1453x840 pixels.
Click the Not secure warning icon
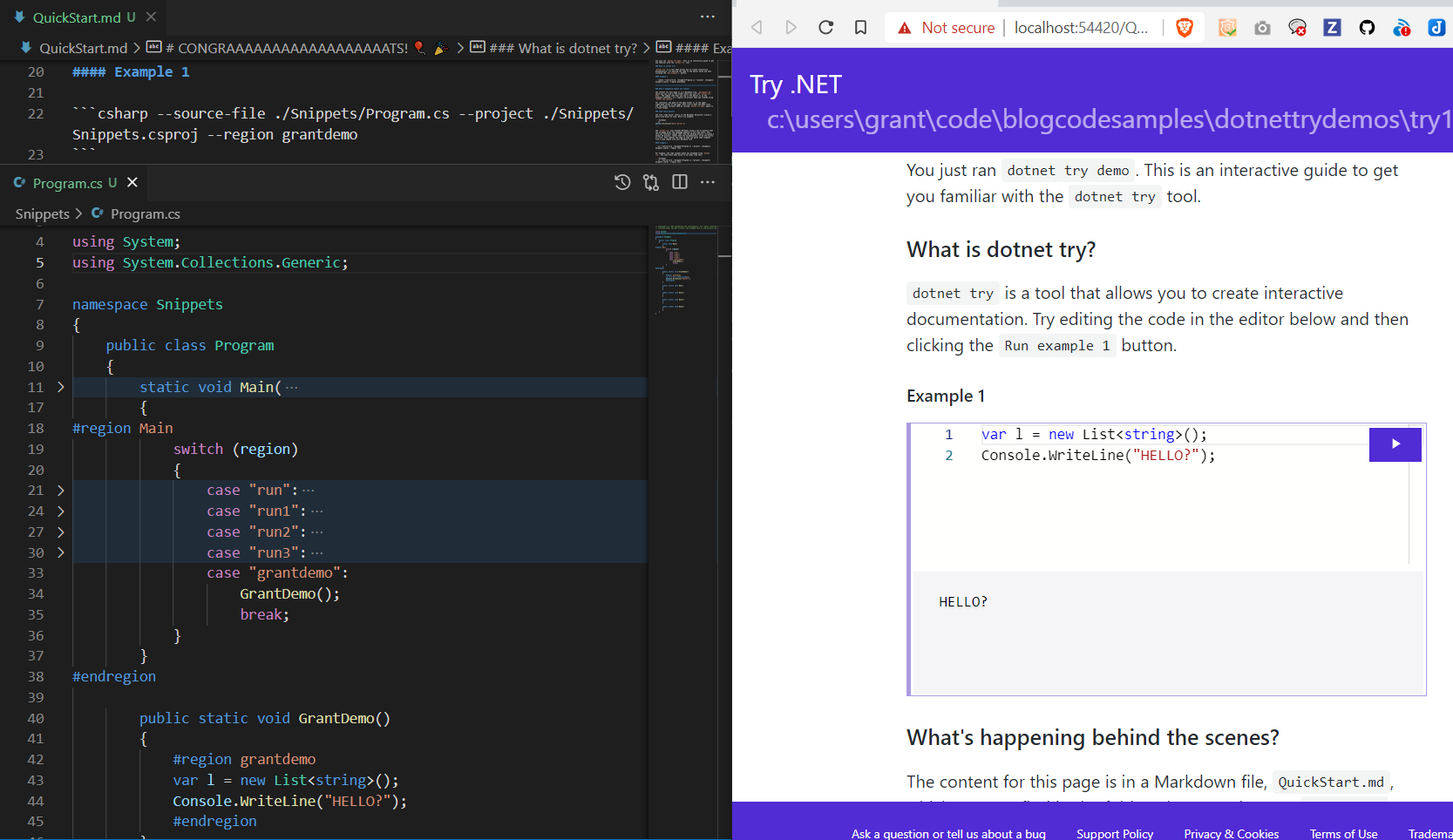[x=905, y=28]
